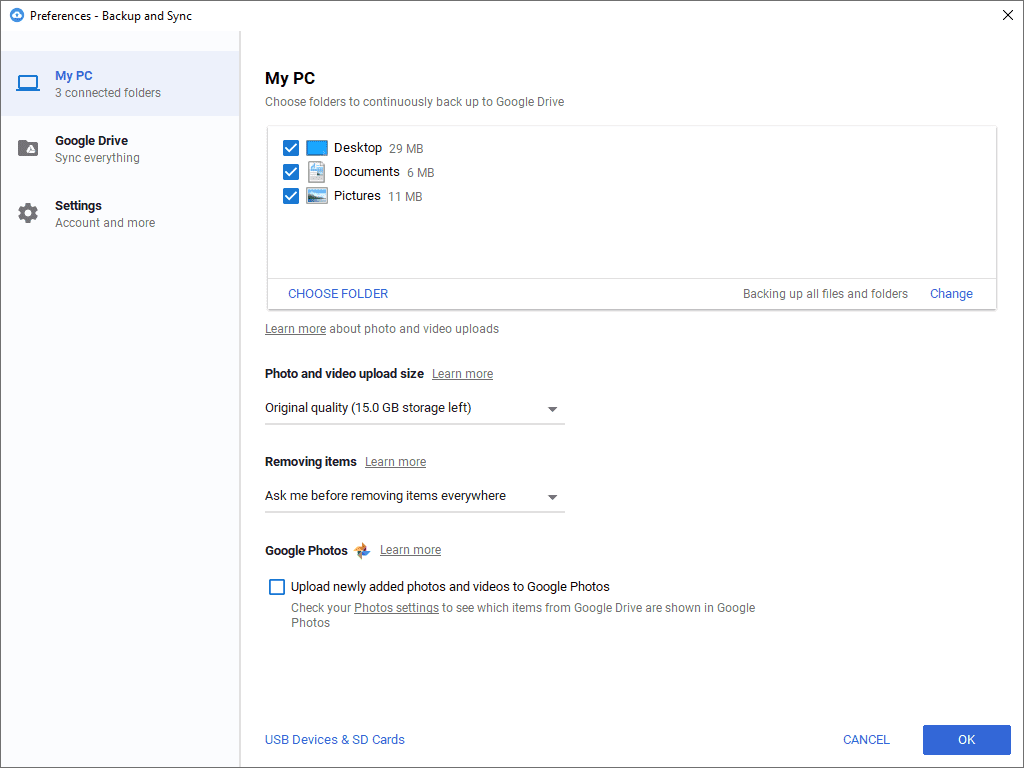1024x768 pixels.
Task: Click Change next to backing up all files
Action: pos(952,294)
